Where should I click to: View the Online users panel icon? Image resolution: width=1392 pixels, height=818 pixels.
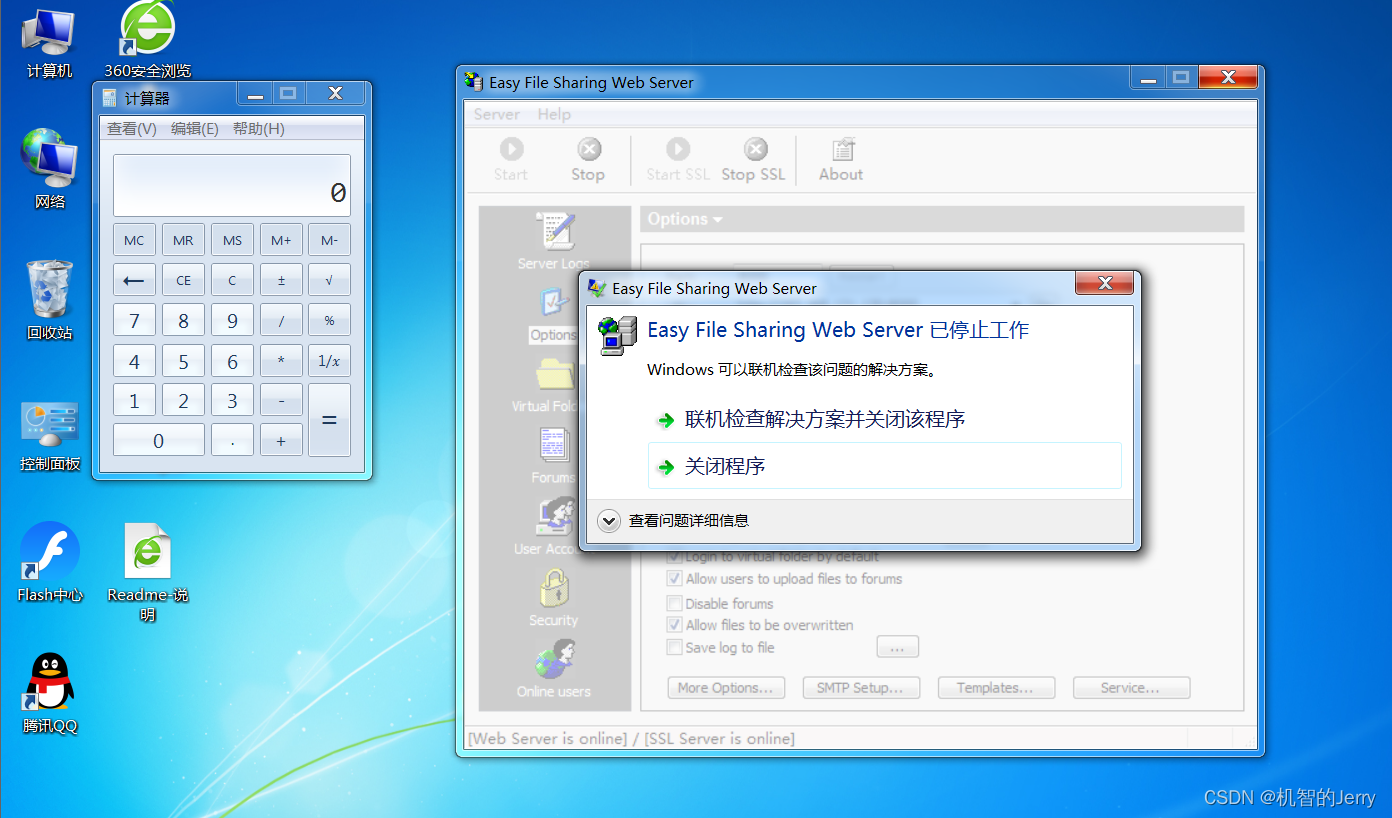(553, 662)
